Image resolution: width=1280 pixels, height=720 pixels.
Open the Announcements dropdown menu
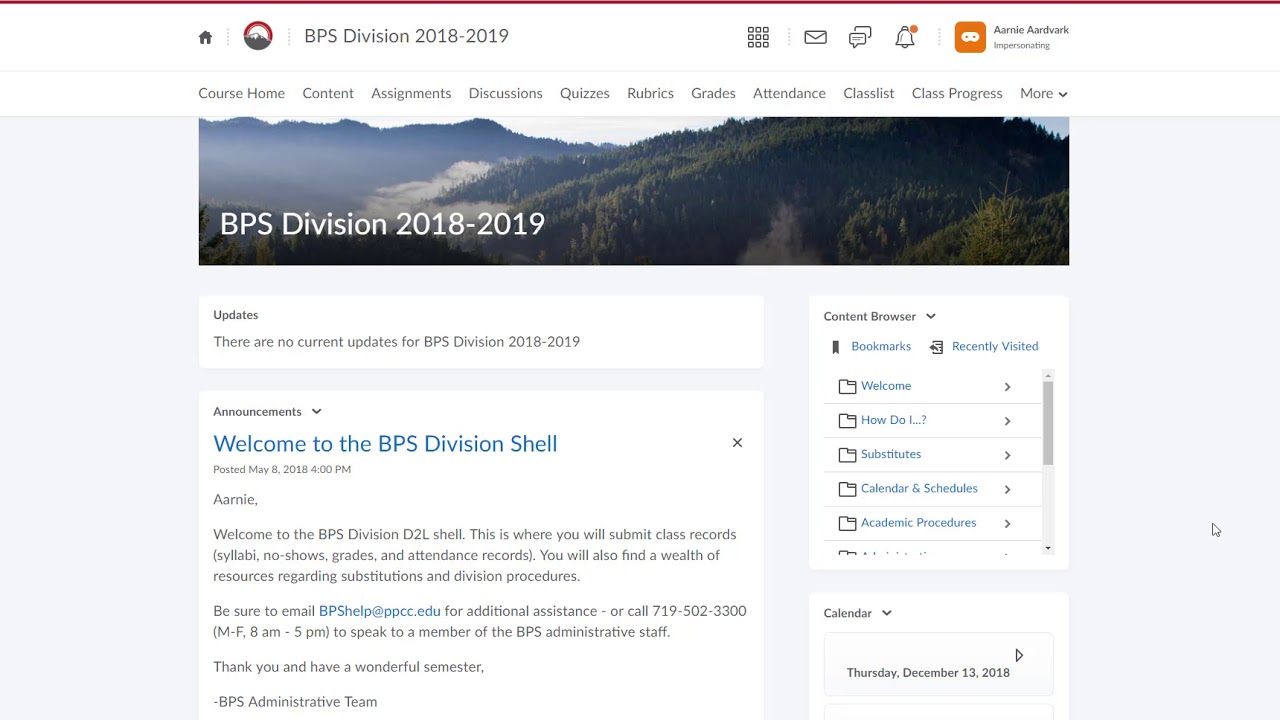point(316,411)
